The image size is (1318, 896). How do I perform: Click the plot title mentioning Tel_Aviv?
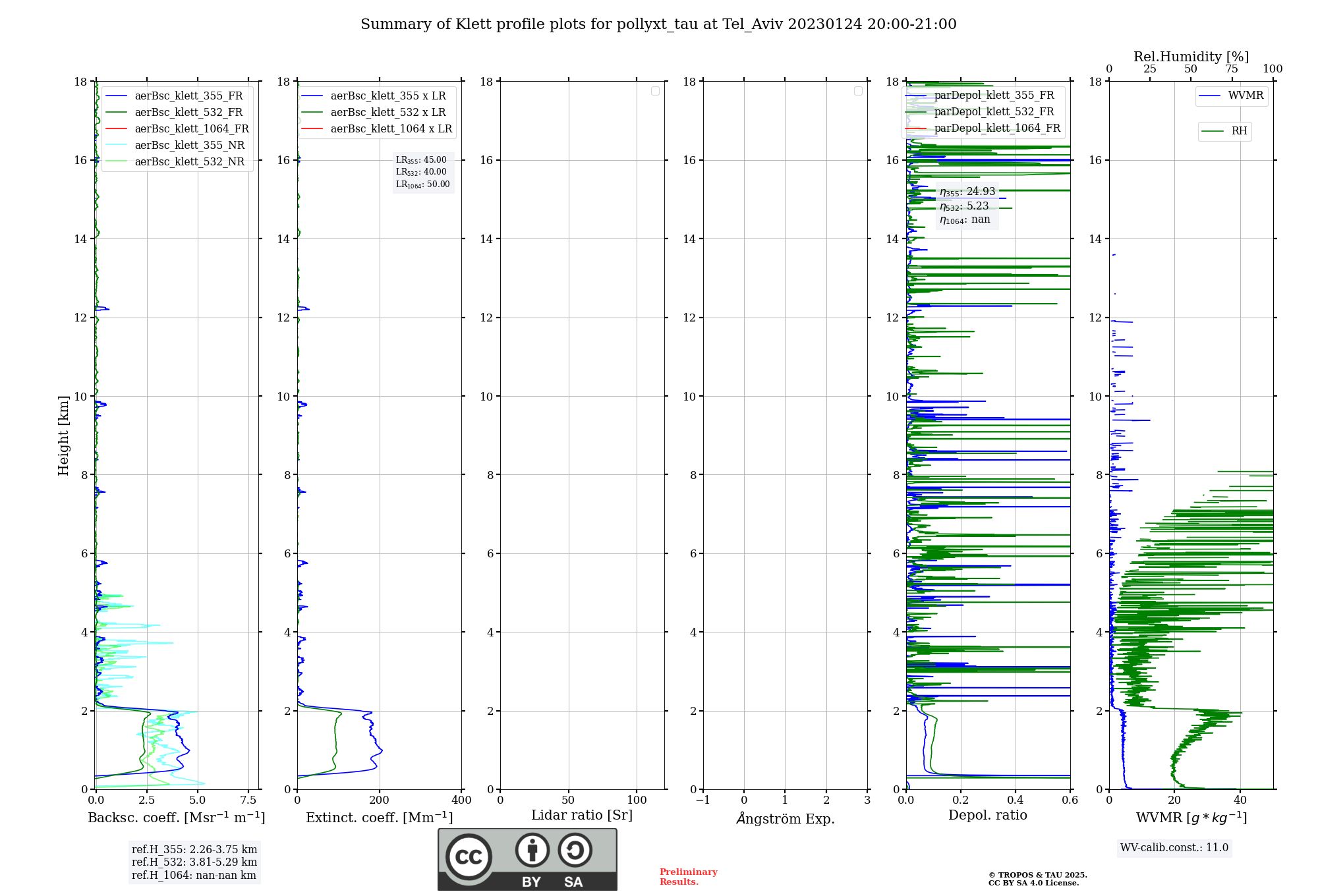(658, 24)
